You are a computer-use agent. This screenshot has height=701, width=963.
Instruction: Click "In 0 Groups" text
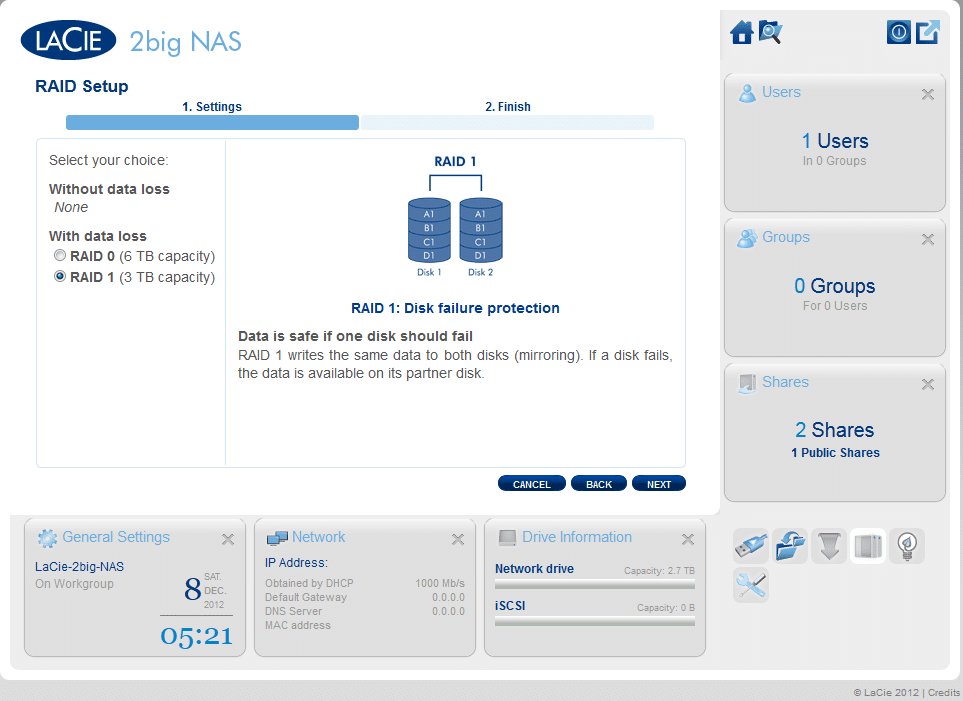835,161
